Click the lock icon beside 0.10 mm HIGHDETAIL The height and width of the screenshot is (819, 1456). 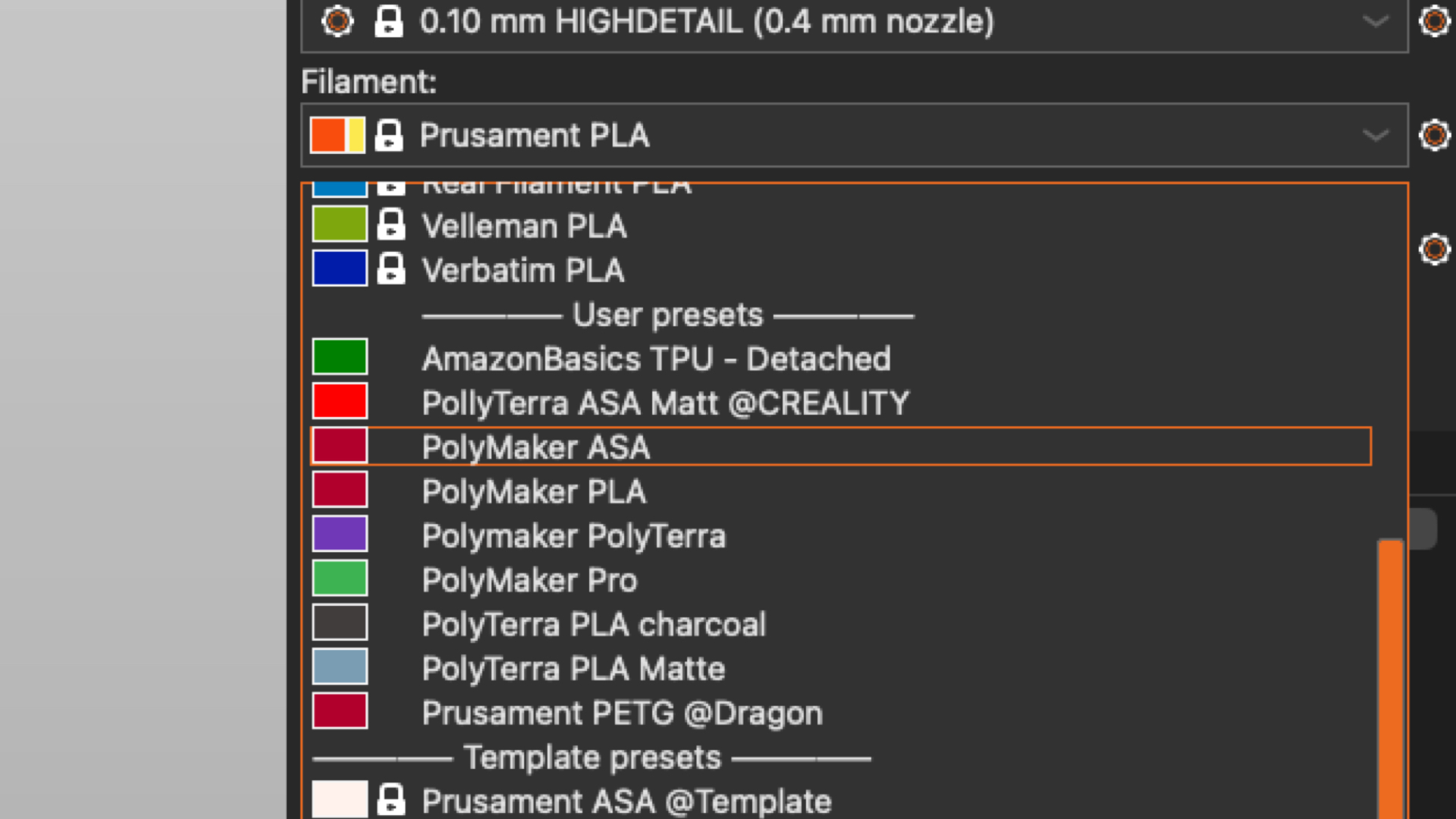(x=389, y=21)
